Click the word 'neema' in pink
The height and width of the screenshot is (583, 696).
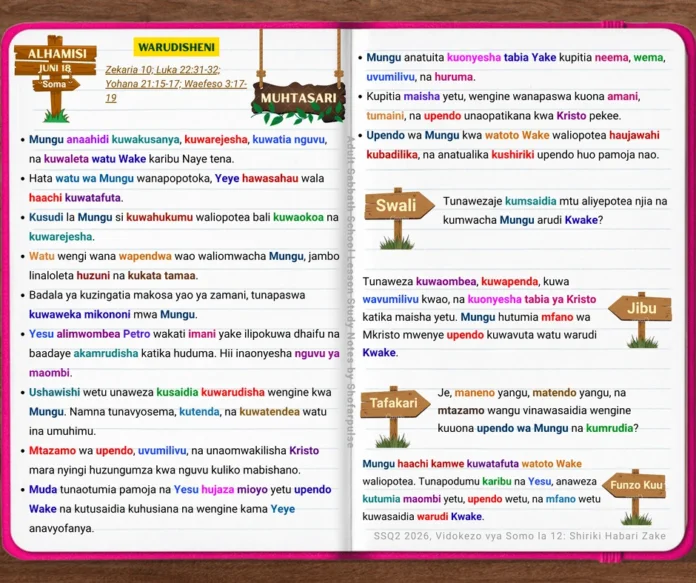pos(612,57)
